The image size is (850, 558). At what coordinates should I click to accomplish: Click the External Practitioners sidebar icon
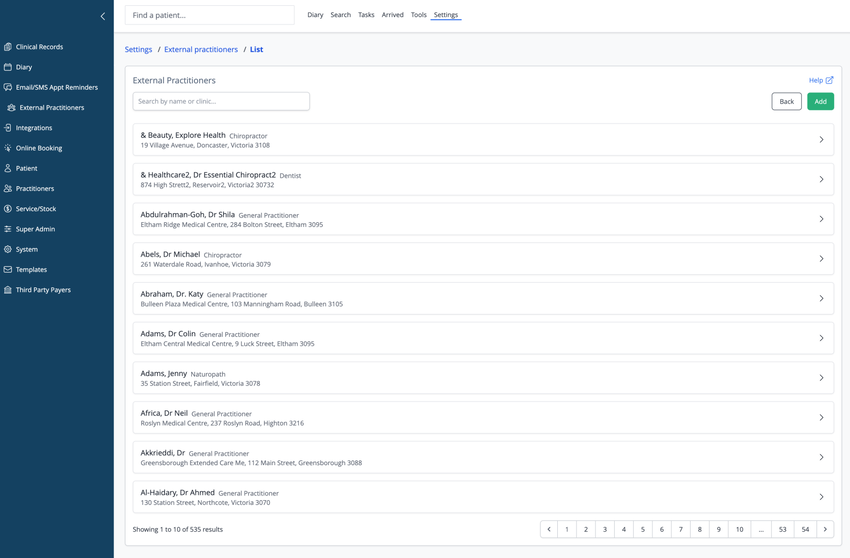(11, 107)
